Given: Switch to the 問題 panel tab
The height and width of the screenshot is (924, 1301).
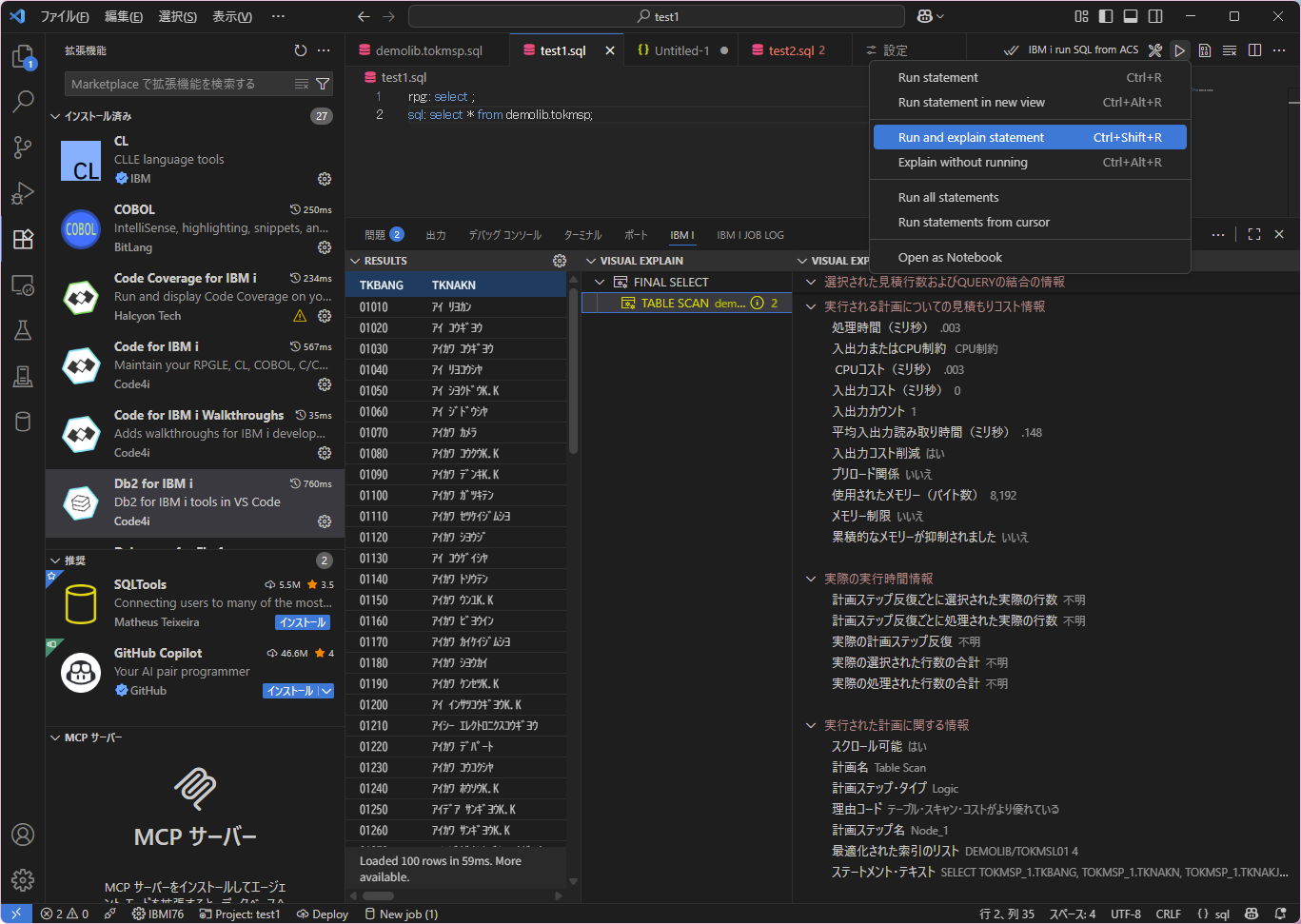Looking at the screenshot, I should coord(384,235).
